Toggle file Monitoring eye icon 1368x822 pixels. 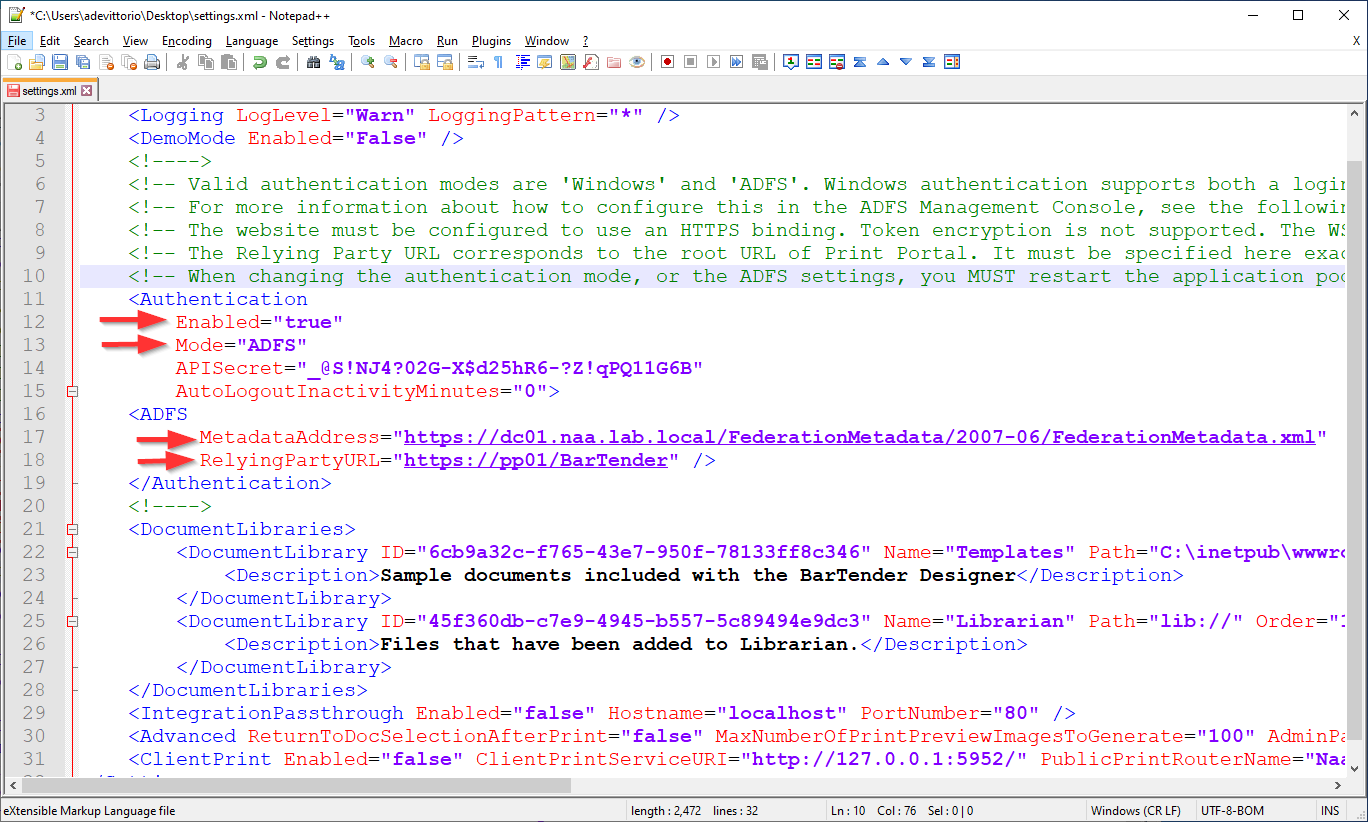[637, 62]
